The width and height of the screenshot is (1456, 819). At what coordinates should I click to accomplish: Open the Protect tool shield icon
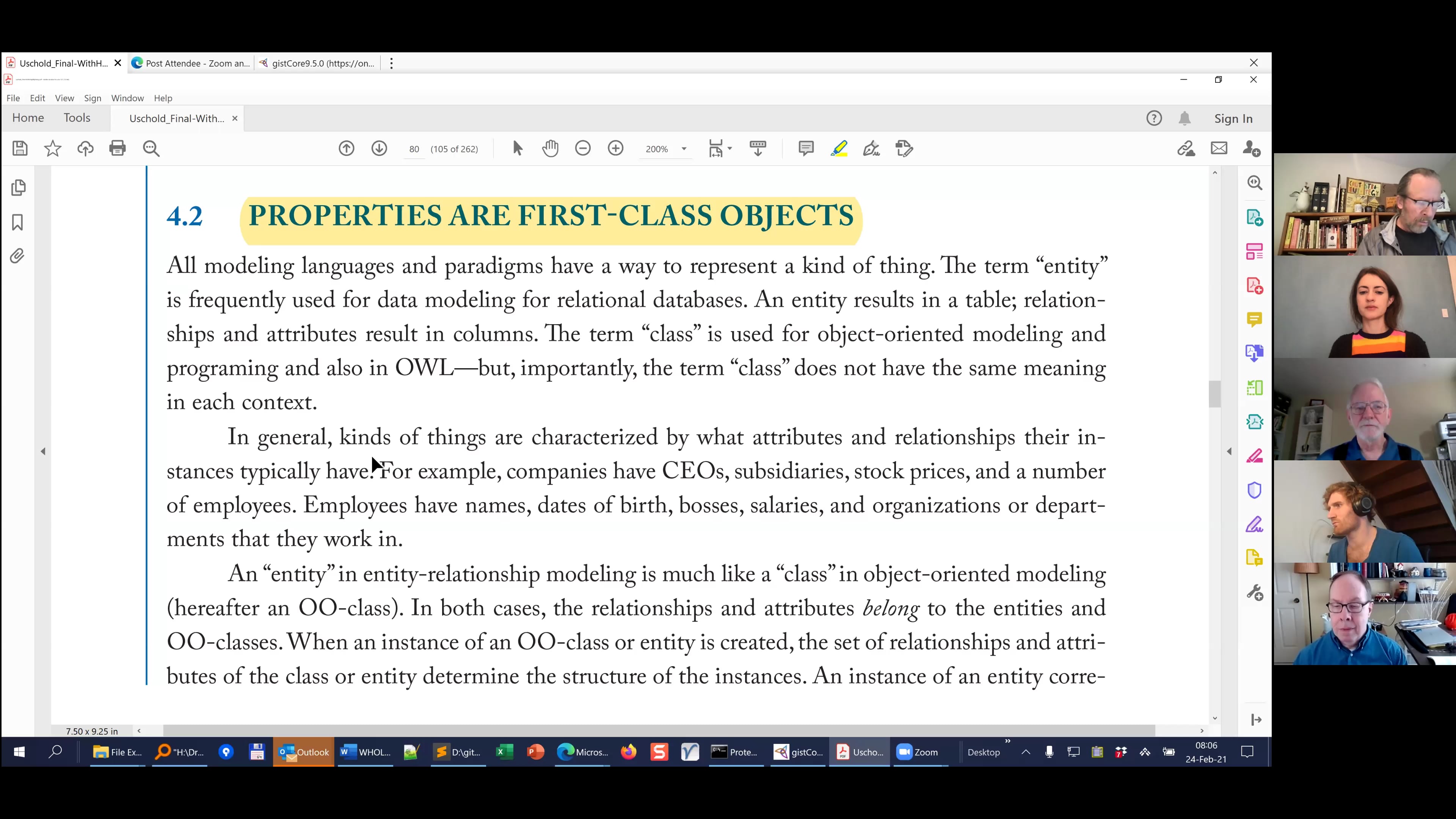1255,490
